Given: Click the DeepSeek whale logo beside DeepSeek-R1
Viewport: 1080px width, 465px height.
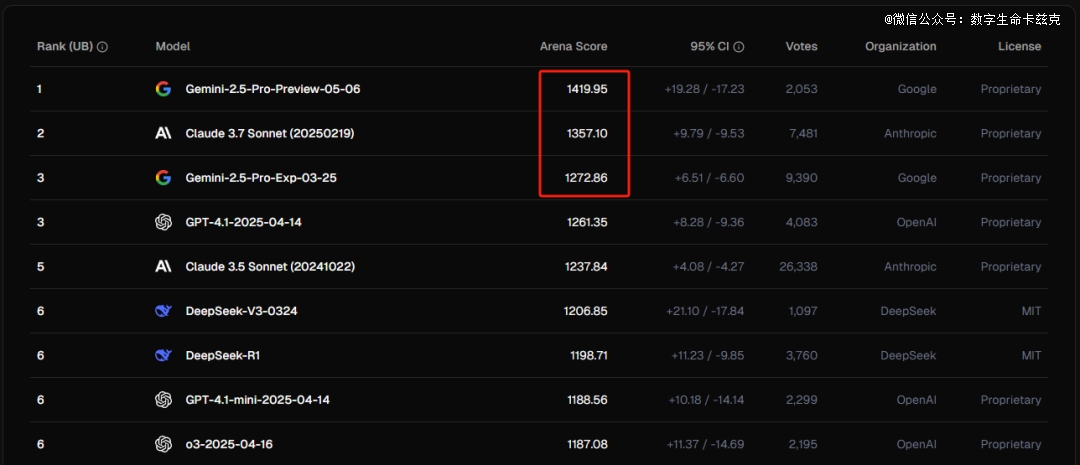Looking at the screenshot, I should click(x=163, y=355).
